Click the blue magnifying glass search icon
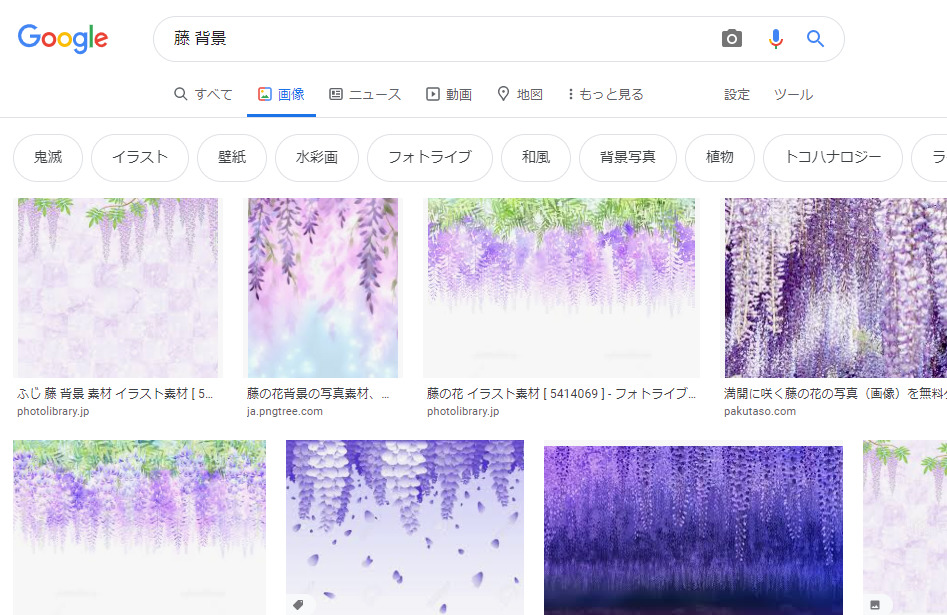This screenshot has width=947, height=615. [x=815, y=39]
